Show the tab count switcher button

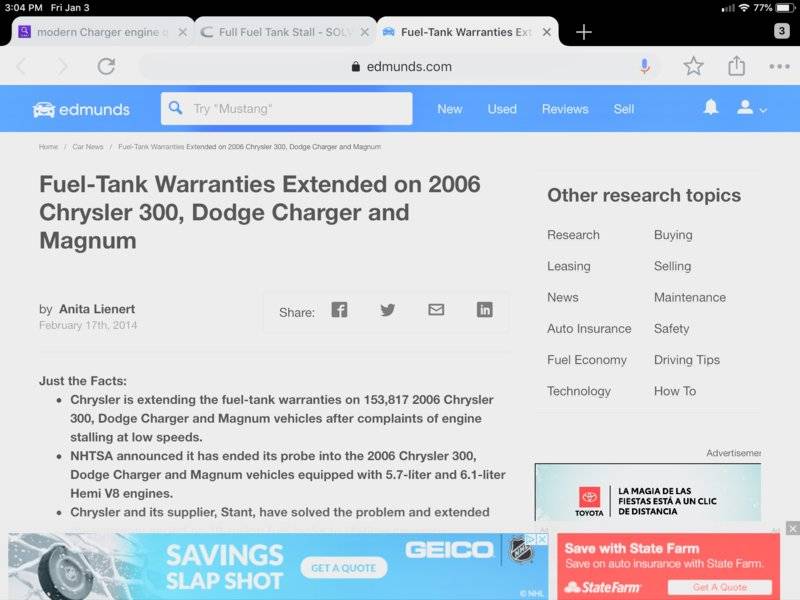pos(781,31)
